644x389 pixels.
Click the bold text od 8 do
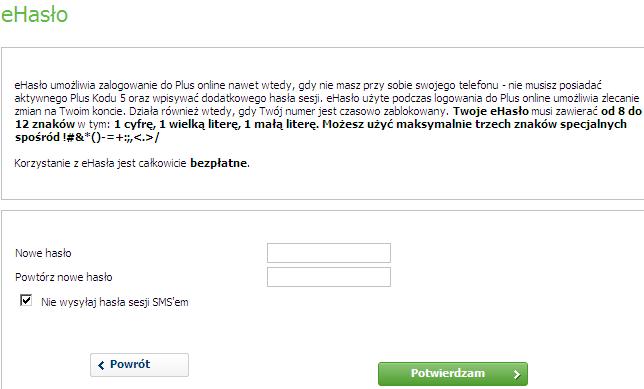click(621, 111)
